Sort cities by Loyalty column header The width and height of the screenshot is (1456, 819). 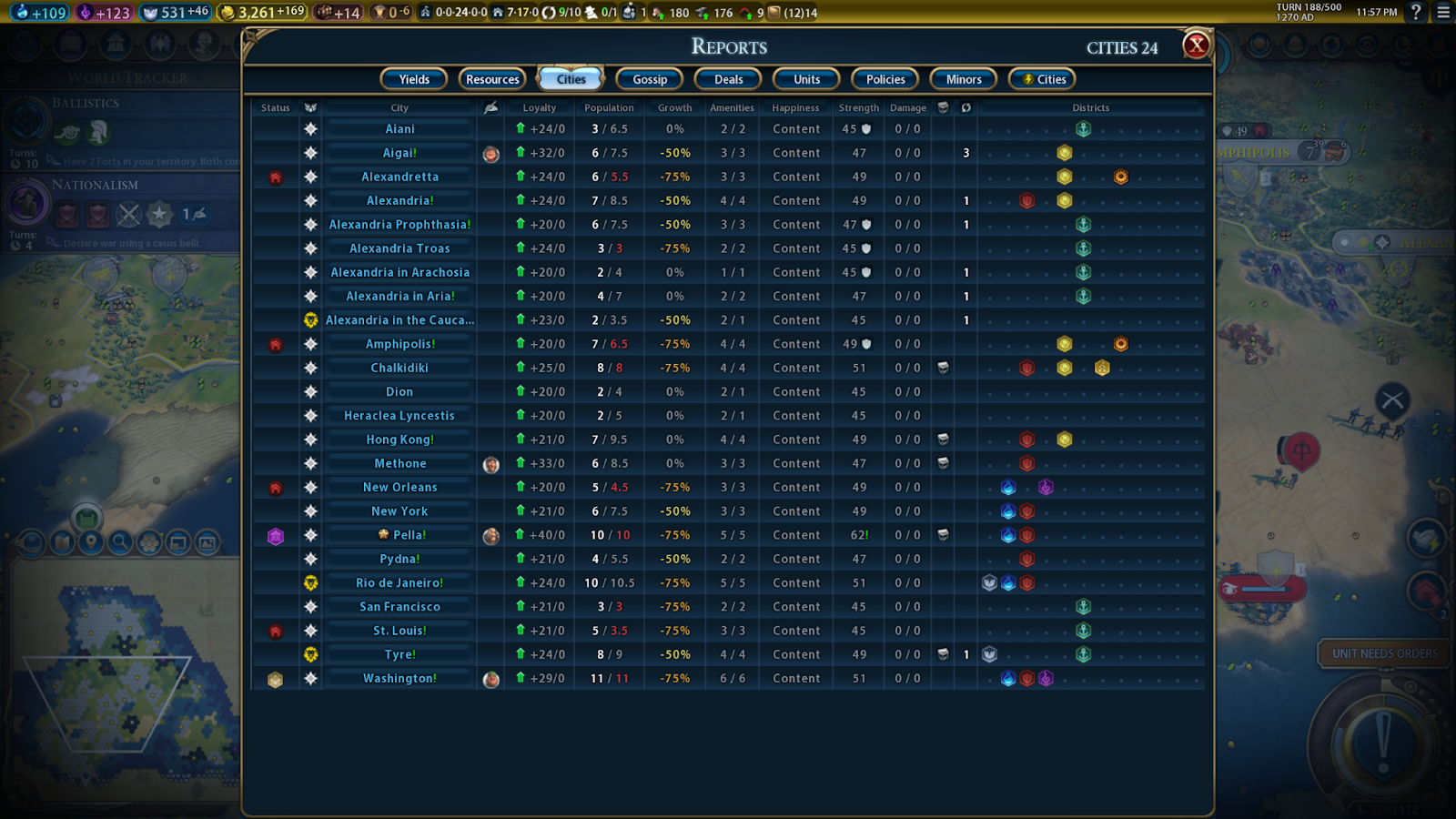point(539,107)
